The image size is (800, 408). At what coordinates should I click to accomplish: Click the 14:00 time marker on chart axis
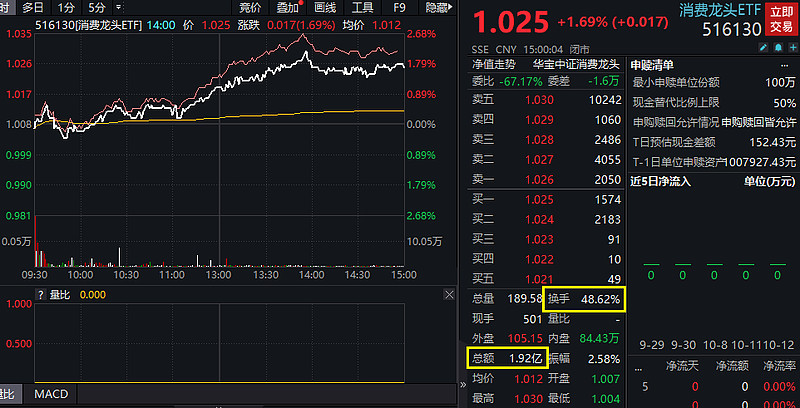point(311,274)
